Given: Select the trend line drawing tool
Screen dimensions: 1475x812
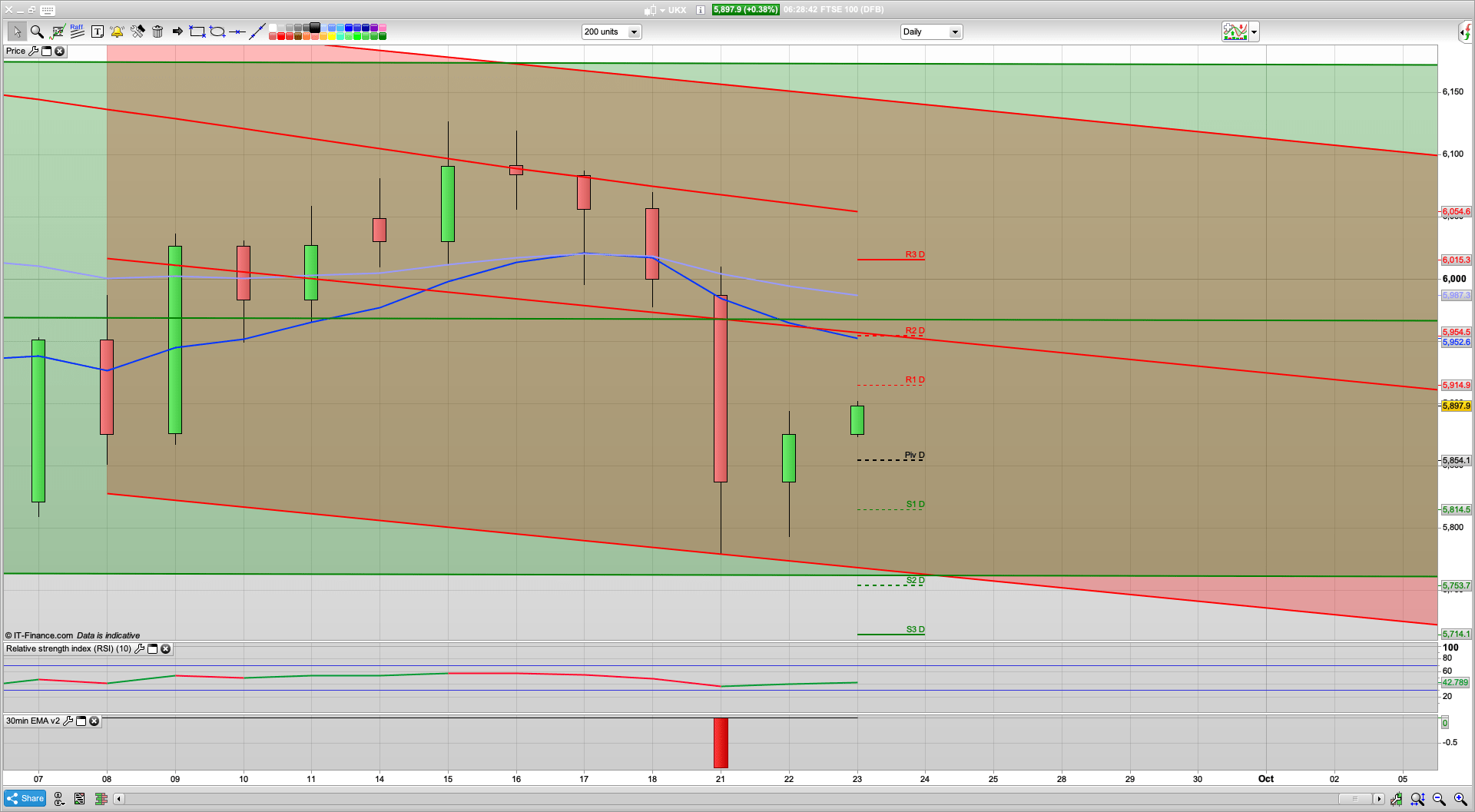Looking at the screenshot, I should point(259,31).
